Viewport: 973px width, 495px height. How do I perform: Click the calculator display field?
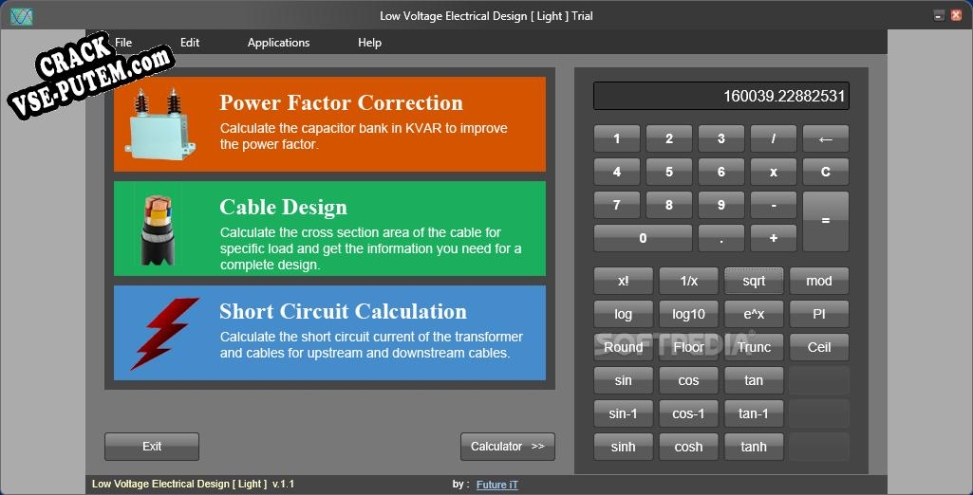pyautogui.click(x=721, y=96)
